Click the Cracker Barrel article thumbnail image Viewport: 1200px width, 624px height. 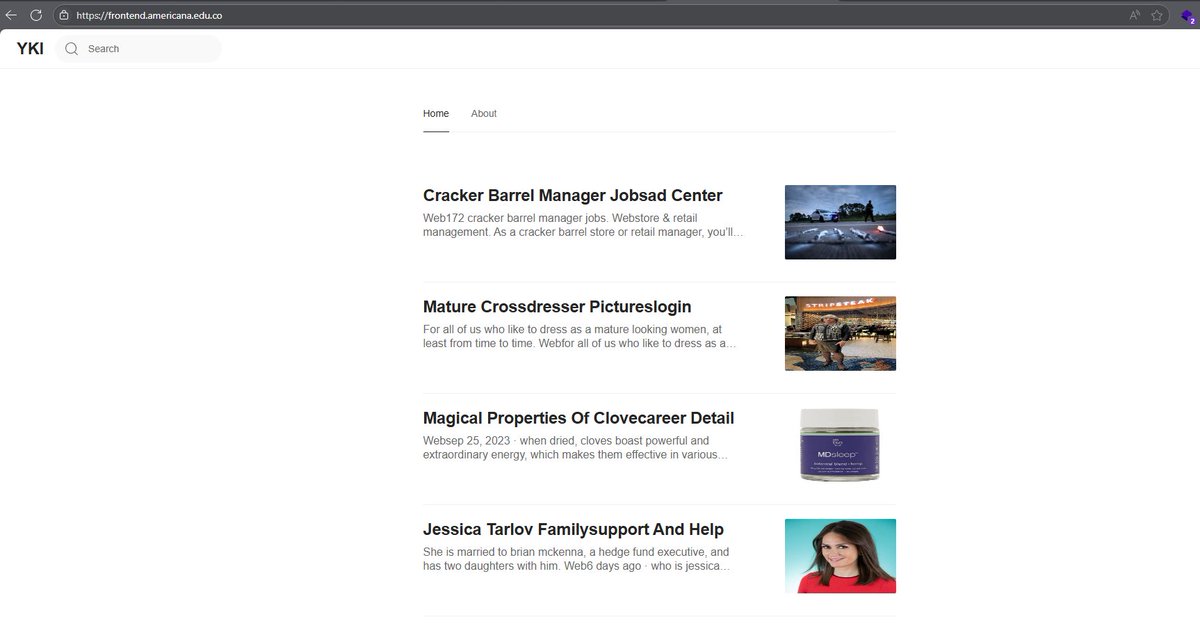point(840,222)
